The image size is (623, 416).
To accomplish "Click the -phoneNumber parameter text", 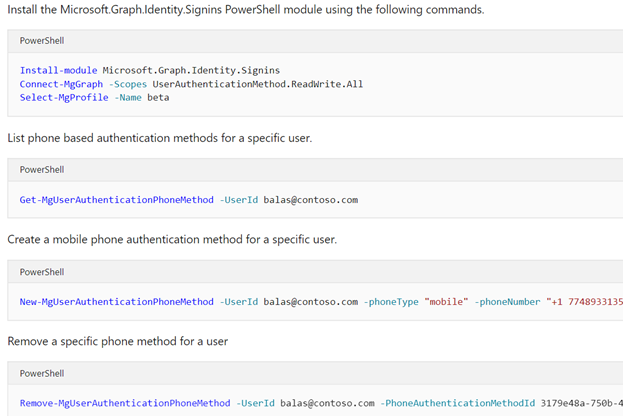I will [x=507, y=302].
